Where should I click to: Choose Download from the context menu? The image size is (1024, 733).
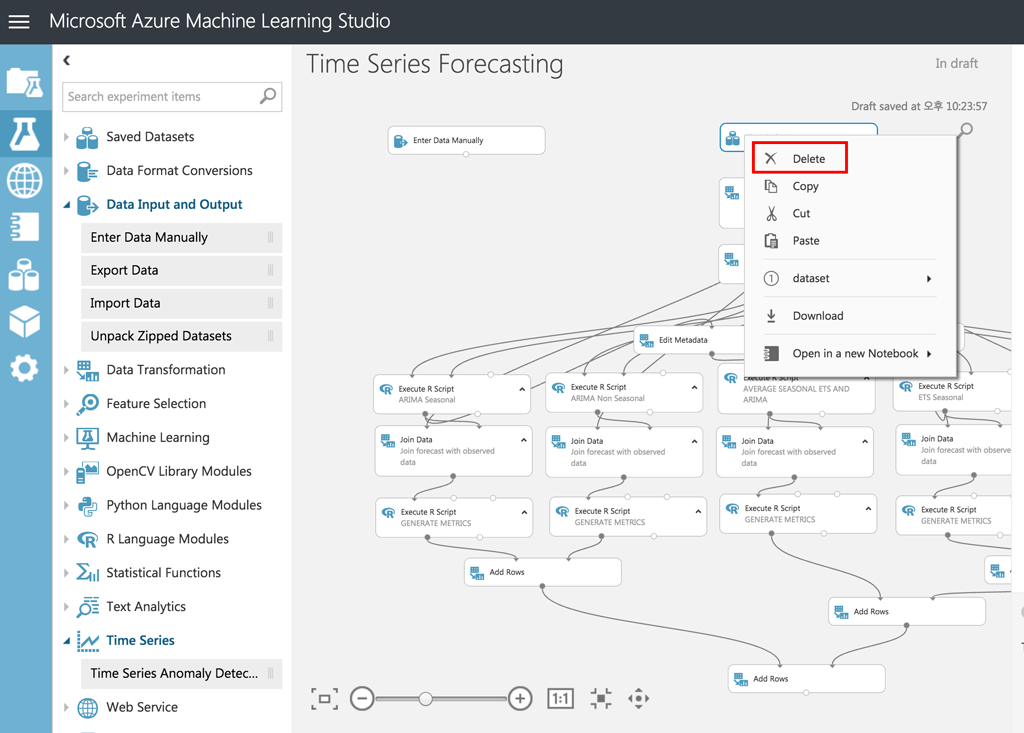850,316
